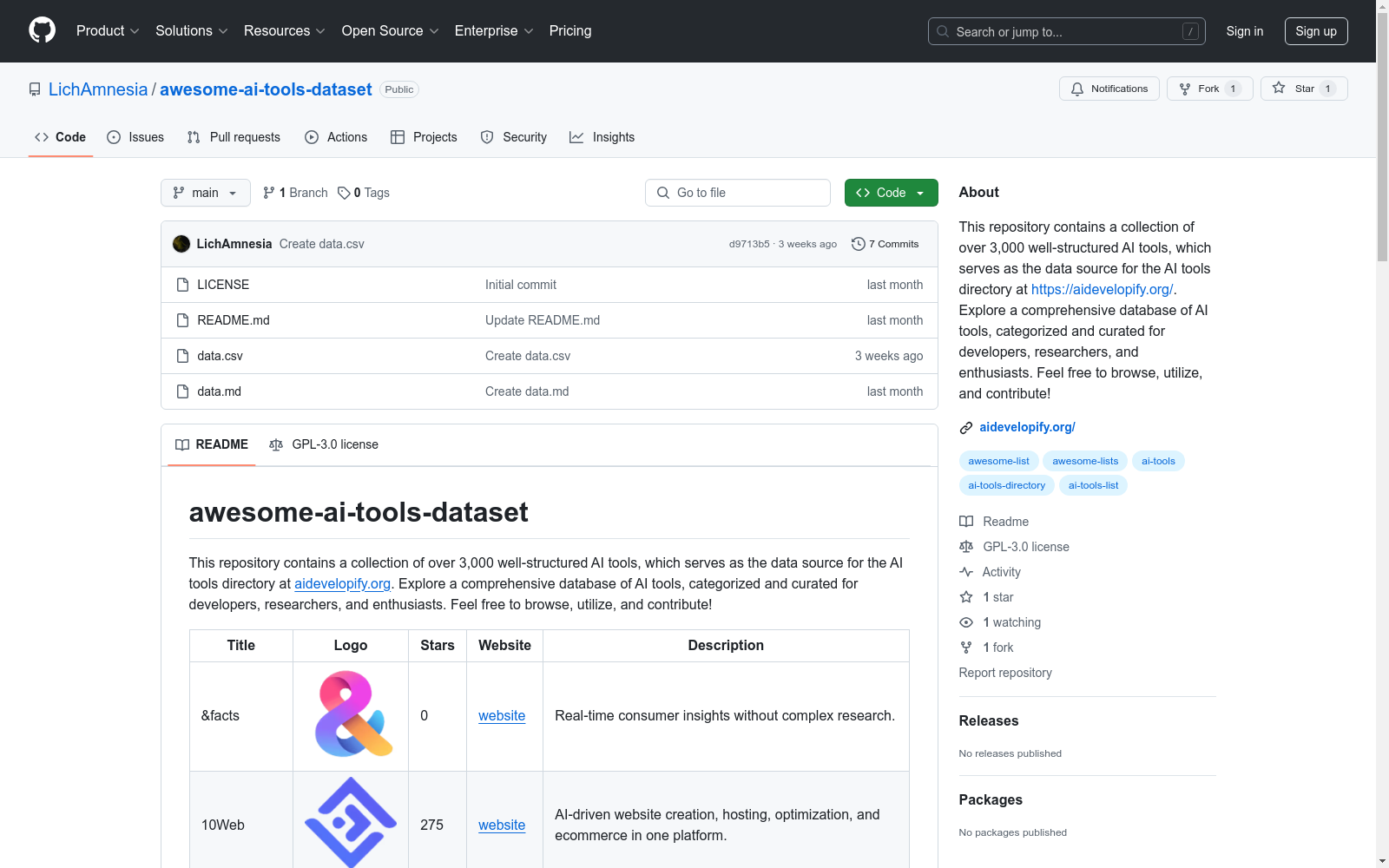Image resolution: width=1389 pixels, height=868 pixels.
Task: View the 7 Commits history
Action: tap(885, 244)
